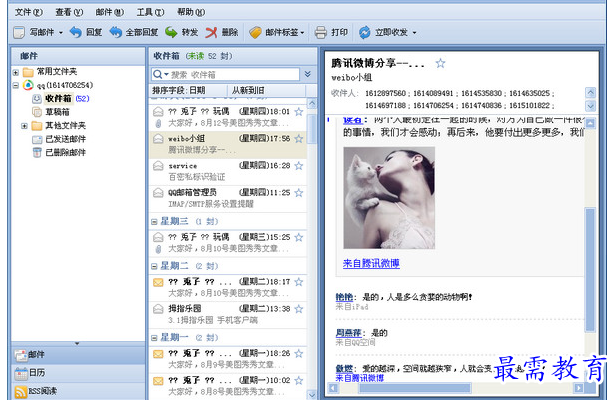Open the 查看 menu
The image size is (615, 400).
[69, 12]
